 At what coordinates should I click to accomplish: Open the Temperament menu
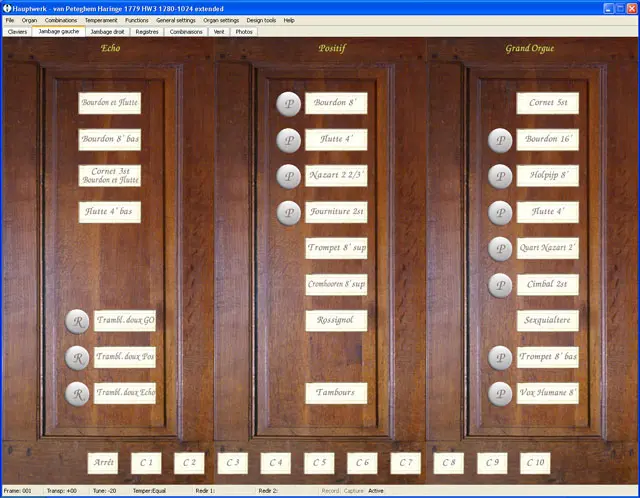pyautogui.click(x=100, y=20)
